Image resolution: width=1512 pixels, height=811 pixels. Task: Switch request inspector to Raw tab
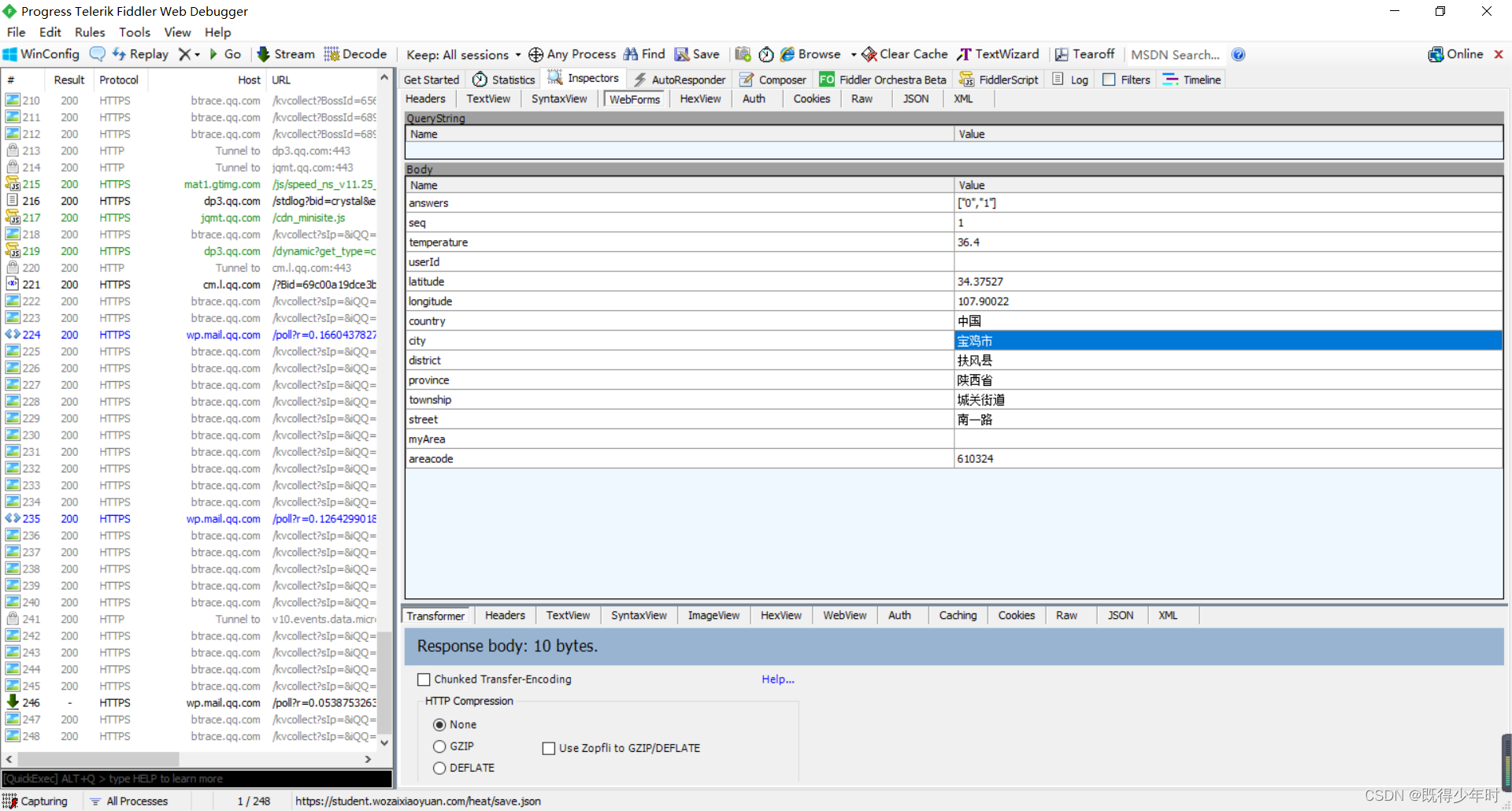[862, 99]
